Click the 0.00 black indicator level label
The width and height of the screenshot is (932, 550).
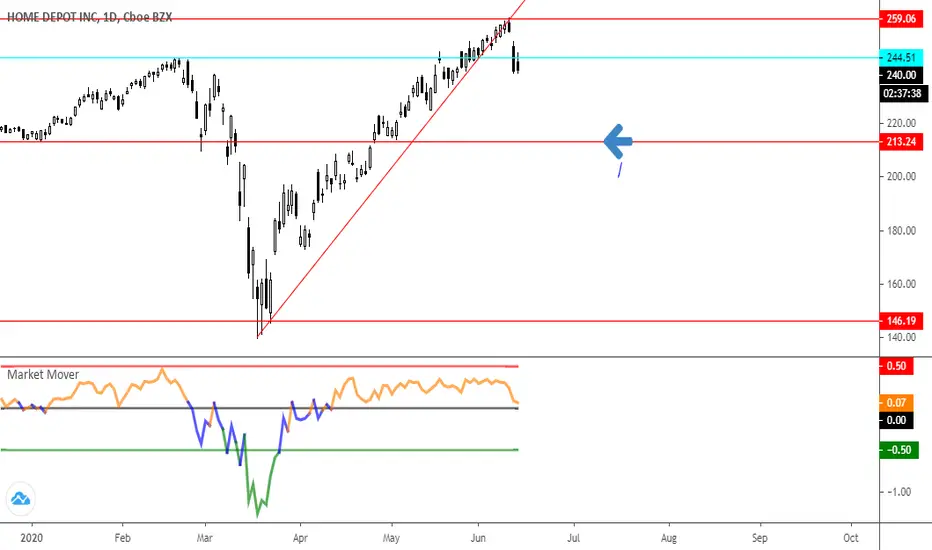click(896, 420)
